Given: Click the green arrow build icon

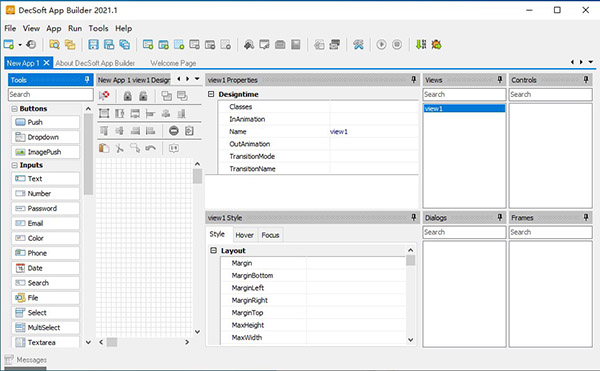Looking at the screenshot, I should pyautogui.click(x=421, y=44).
